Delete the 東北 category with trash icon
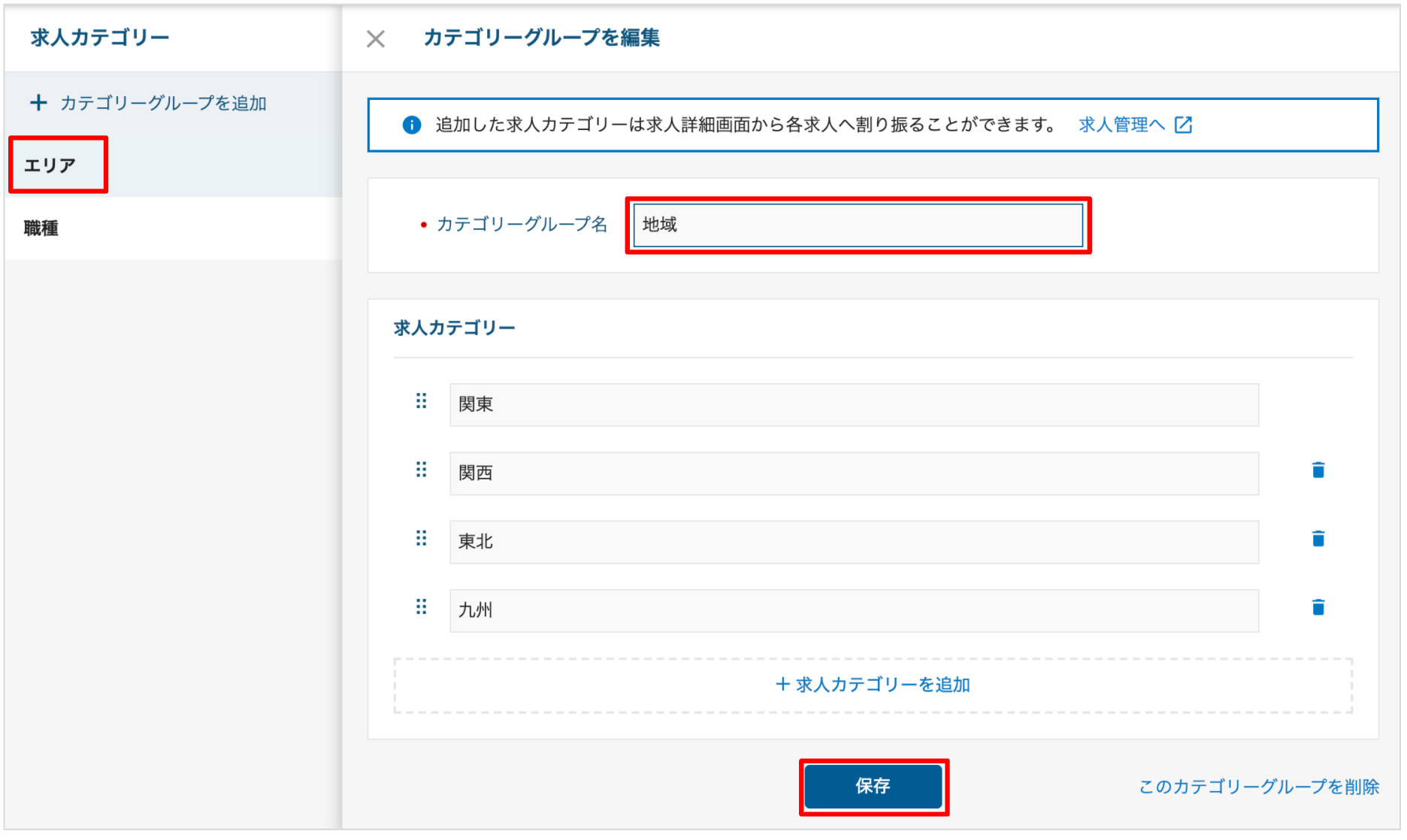1407x840 pixels. click(1318, 539)
